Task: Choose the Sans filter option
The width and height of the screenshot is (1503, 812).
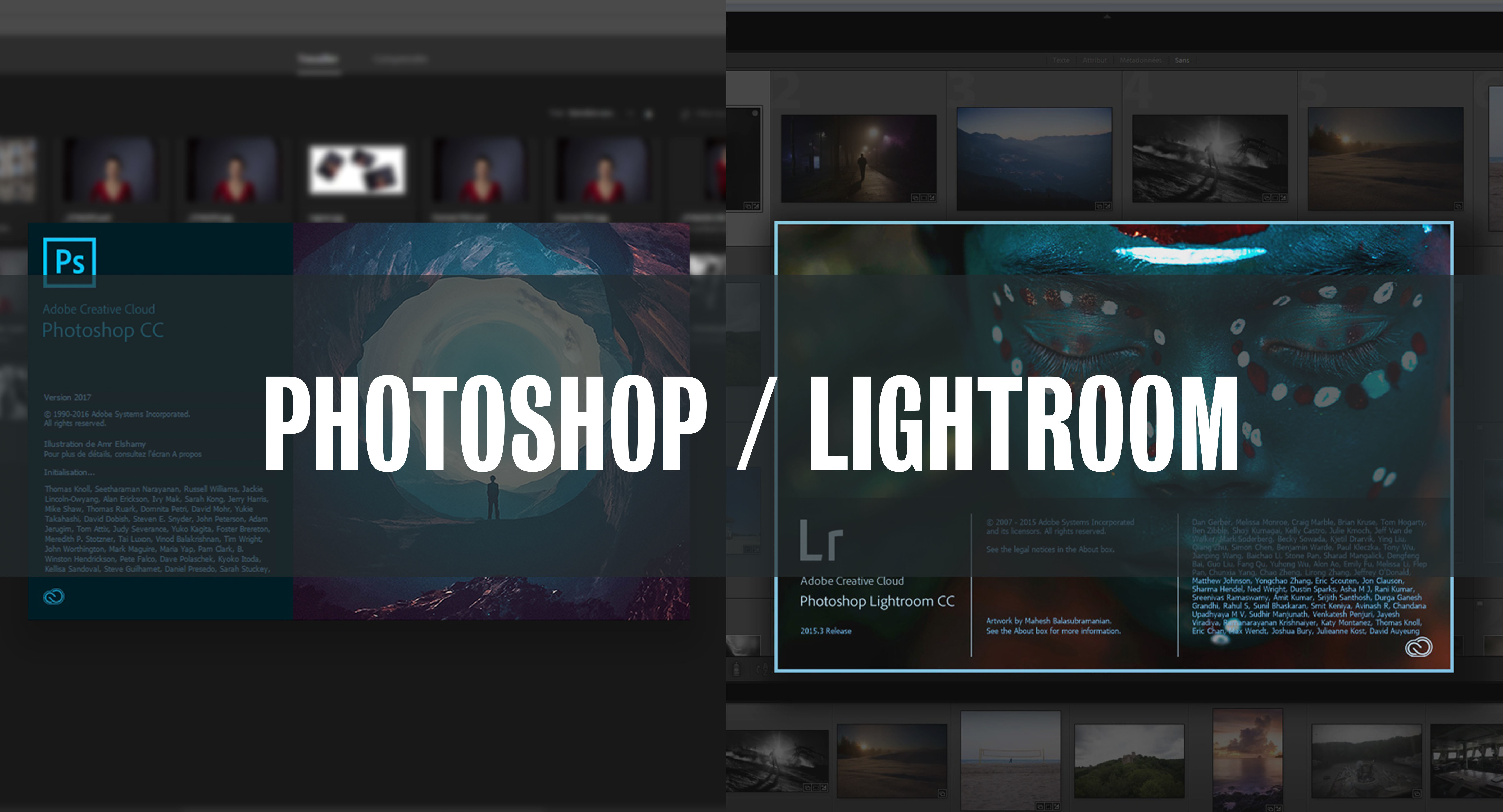Action: point(1182,60)
